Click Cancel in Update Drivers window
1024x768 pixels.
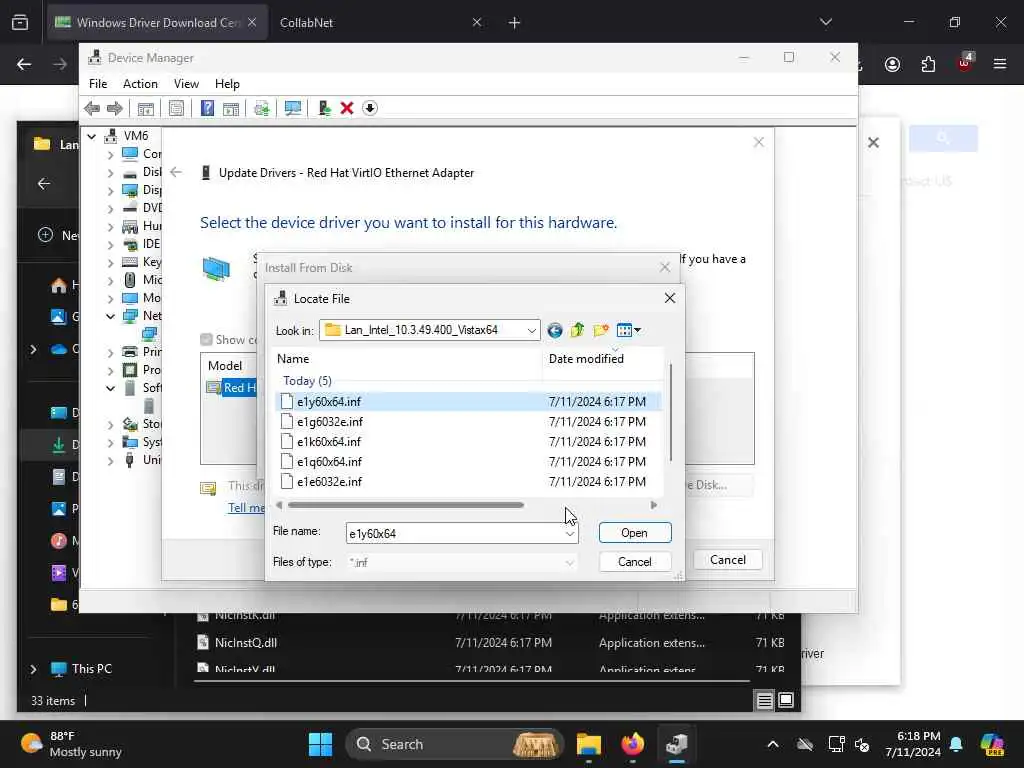click(x=728, y=560)
